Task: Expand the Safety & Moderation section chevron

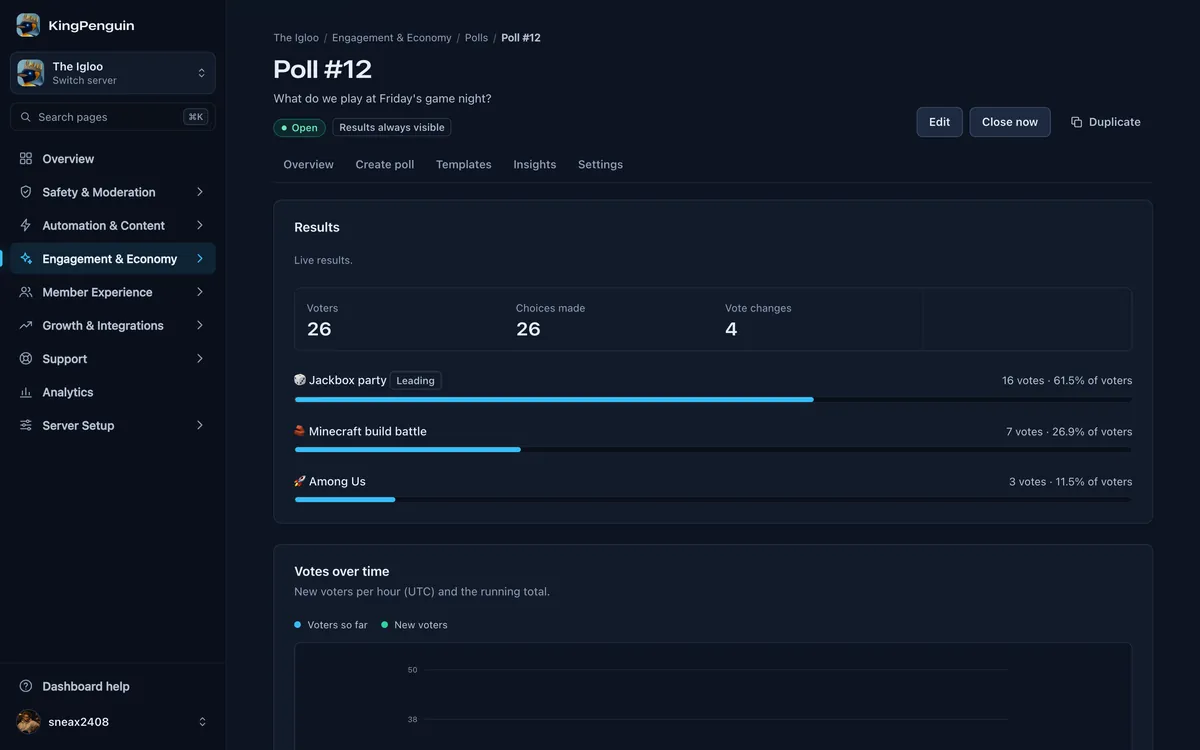Action: pos(200,192)
